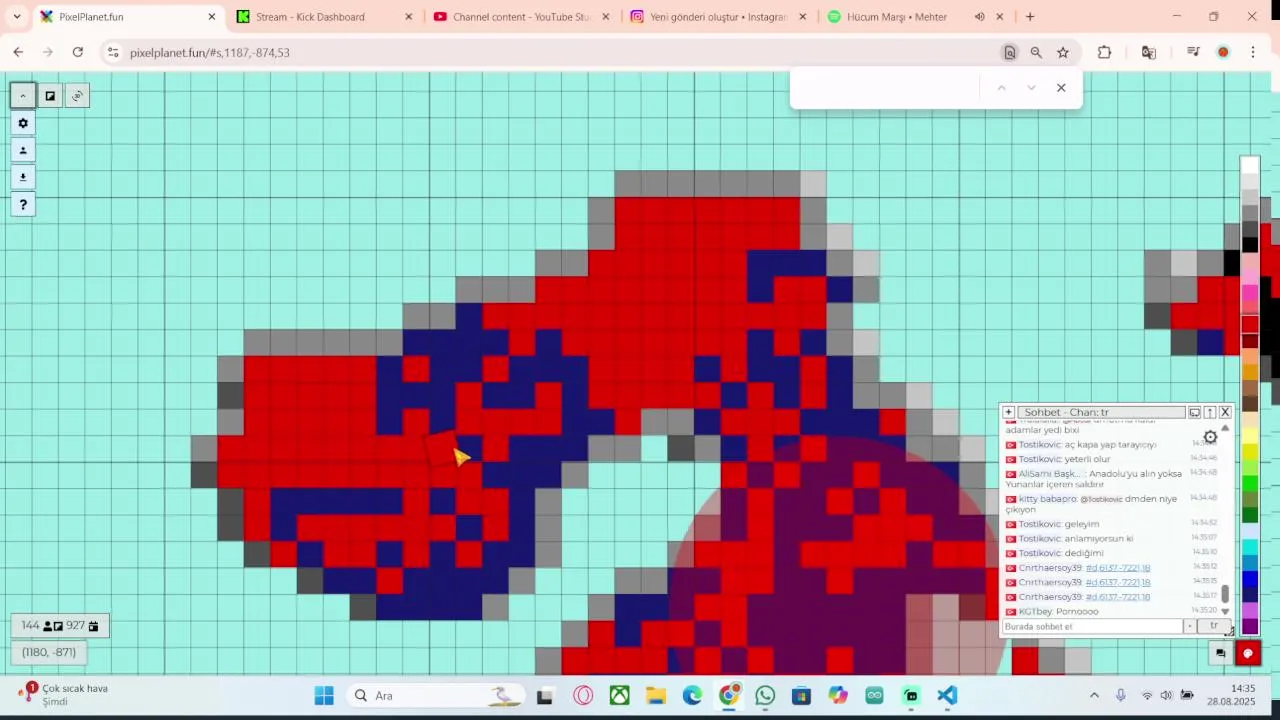The width and height of the screenshot is (1280, 720).
Task: Open the help question mark
Action: pyautogui.click(x=23, y=205)
